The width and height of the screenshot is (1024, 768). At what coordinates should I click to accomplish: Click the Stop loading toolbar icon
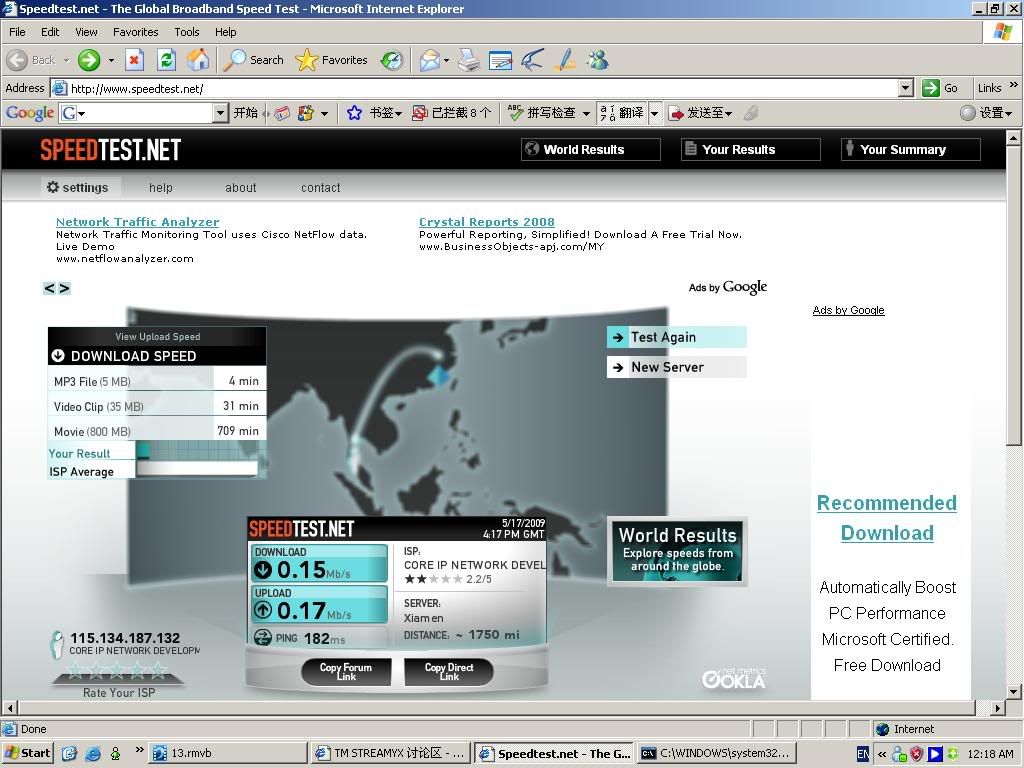point(134,60)
